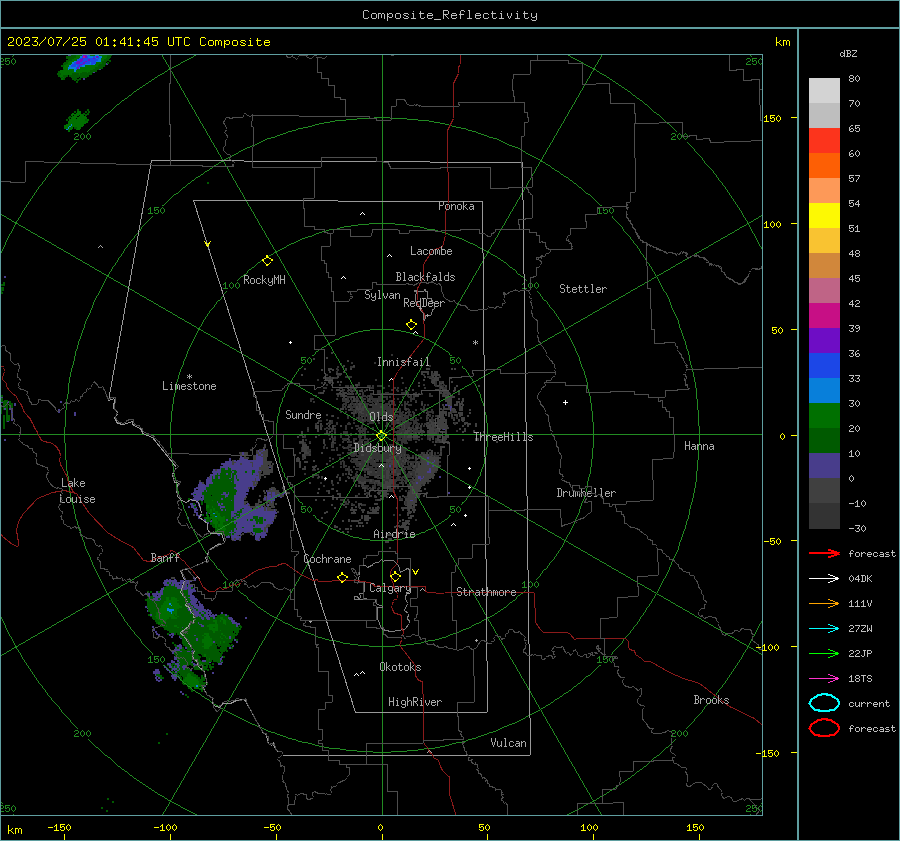This screenshot has width=900, height=841.
Task: Click the indigo 10-0 dBZ swatch
Action: point(824,466)
